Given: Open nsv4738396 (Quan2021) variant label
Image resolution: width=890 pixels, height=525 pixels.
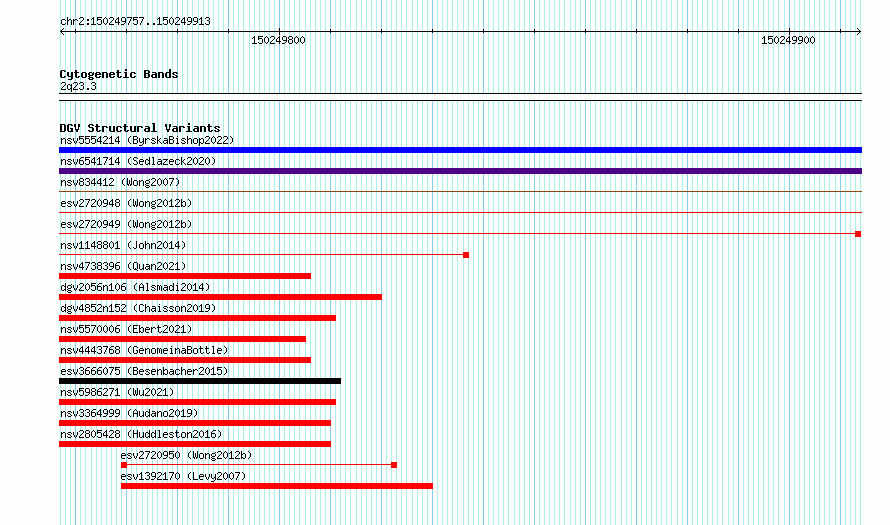Looking at the screenshot, I should [123, 266].
